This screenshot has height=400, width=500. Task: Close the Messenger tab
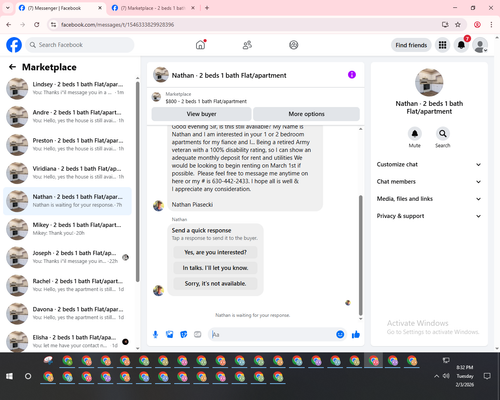(x=100, y=8)
